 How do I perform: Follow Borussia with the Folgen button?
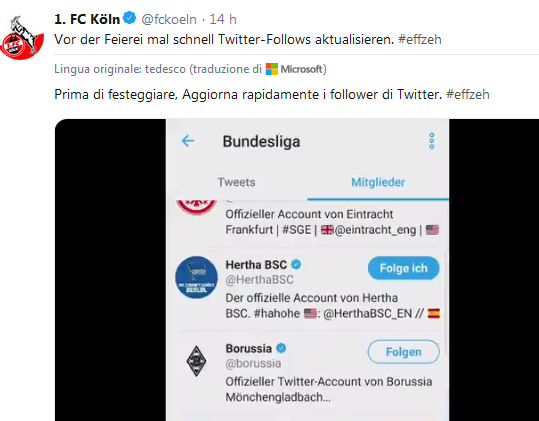[404, 352]
